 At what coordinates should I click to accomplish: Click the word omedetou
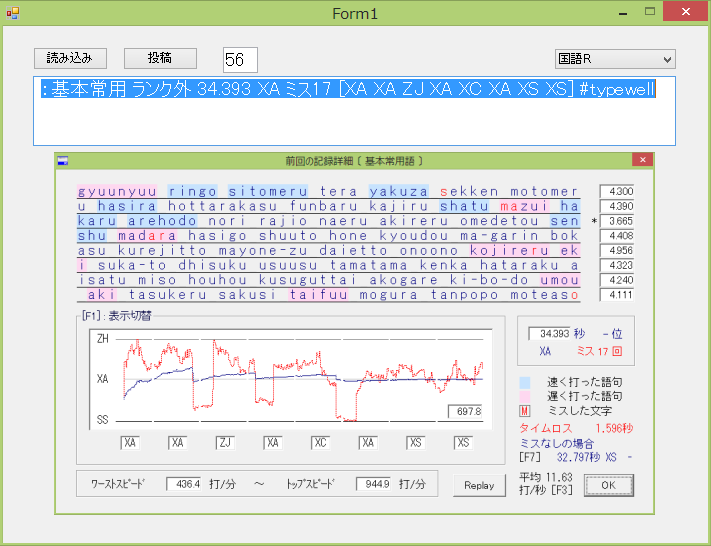pos(499,221)
